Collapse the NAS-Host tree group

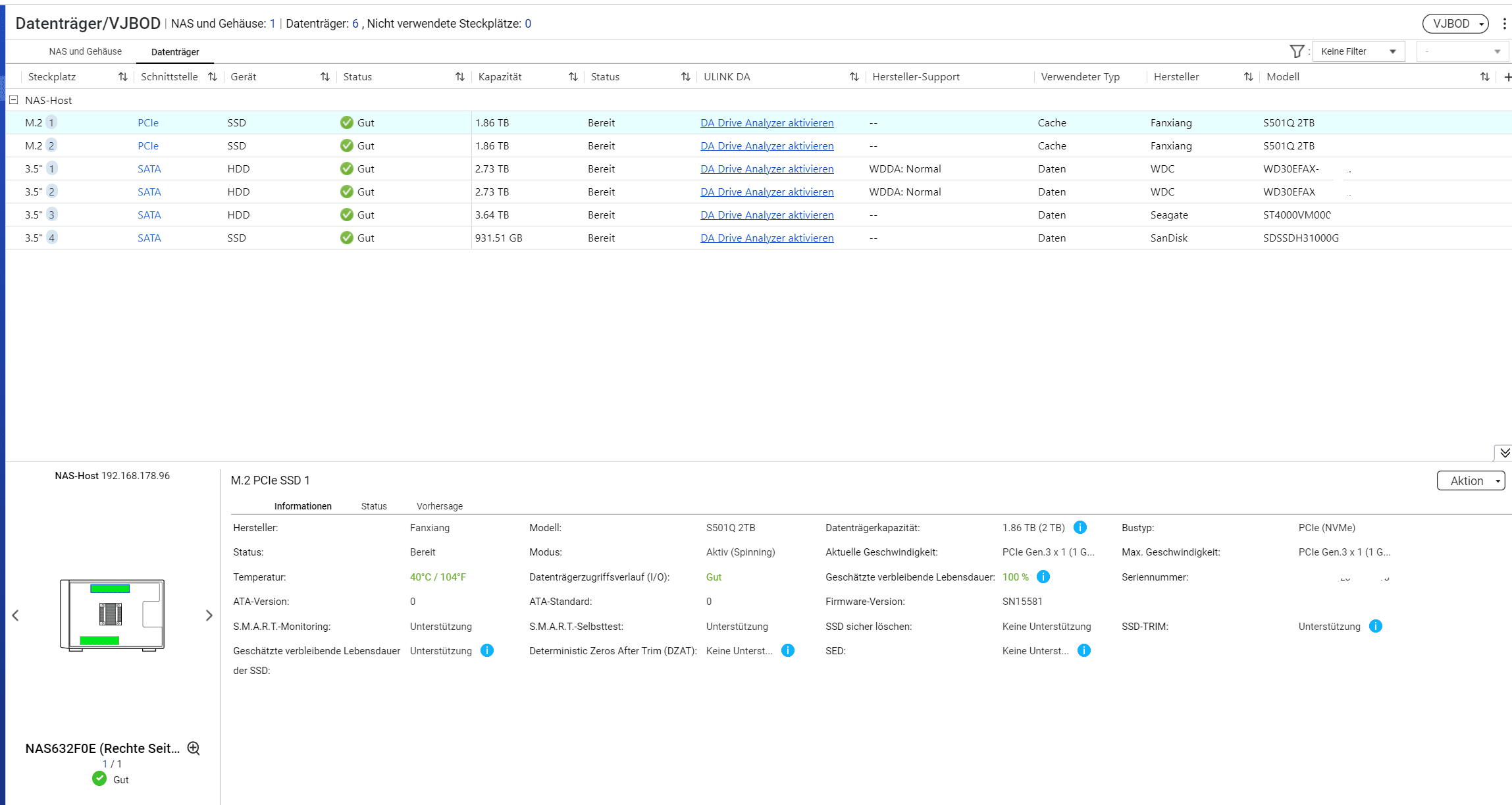13,100
